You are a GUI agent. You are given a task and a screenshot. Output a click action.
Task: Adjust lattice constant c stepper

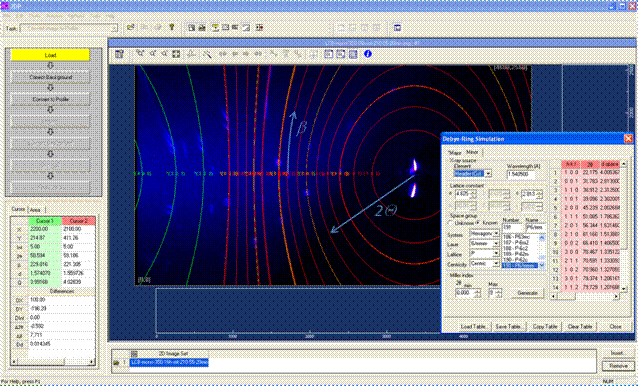[540, 194]
